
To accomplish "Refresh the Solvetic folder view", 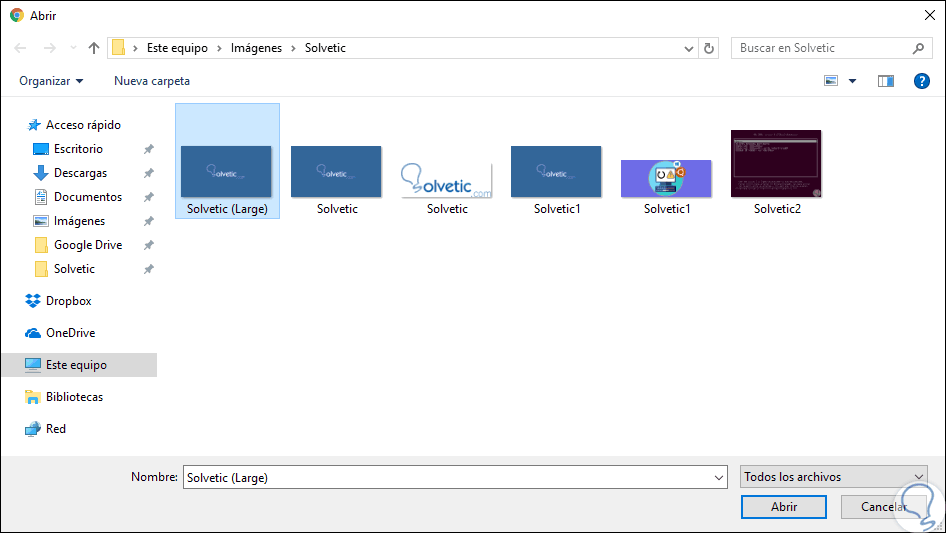I will pyautogui.click(x=709, y=48).
